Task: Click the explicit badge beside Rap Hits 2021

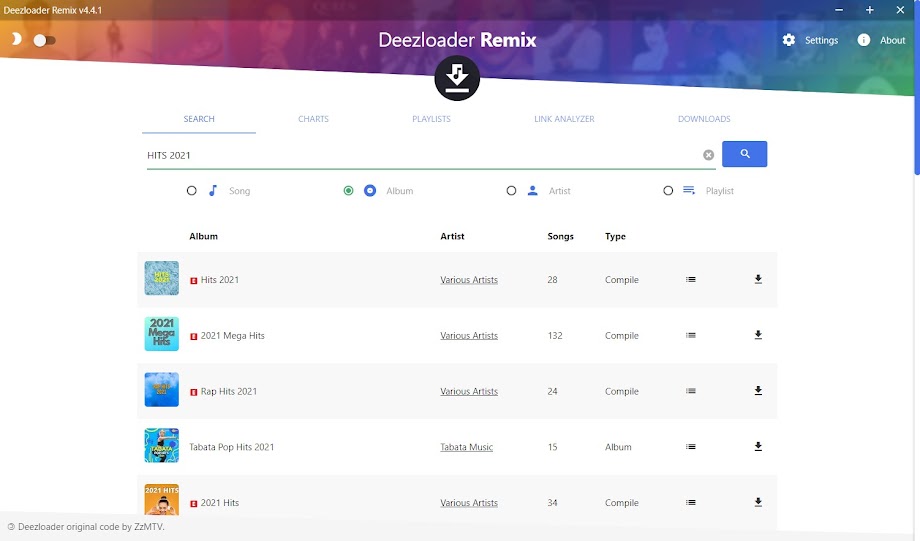Action: click(x=194, y=393)
